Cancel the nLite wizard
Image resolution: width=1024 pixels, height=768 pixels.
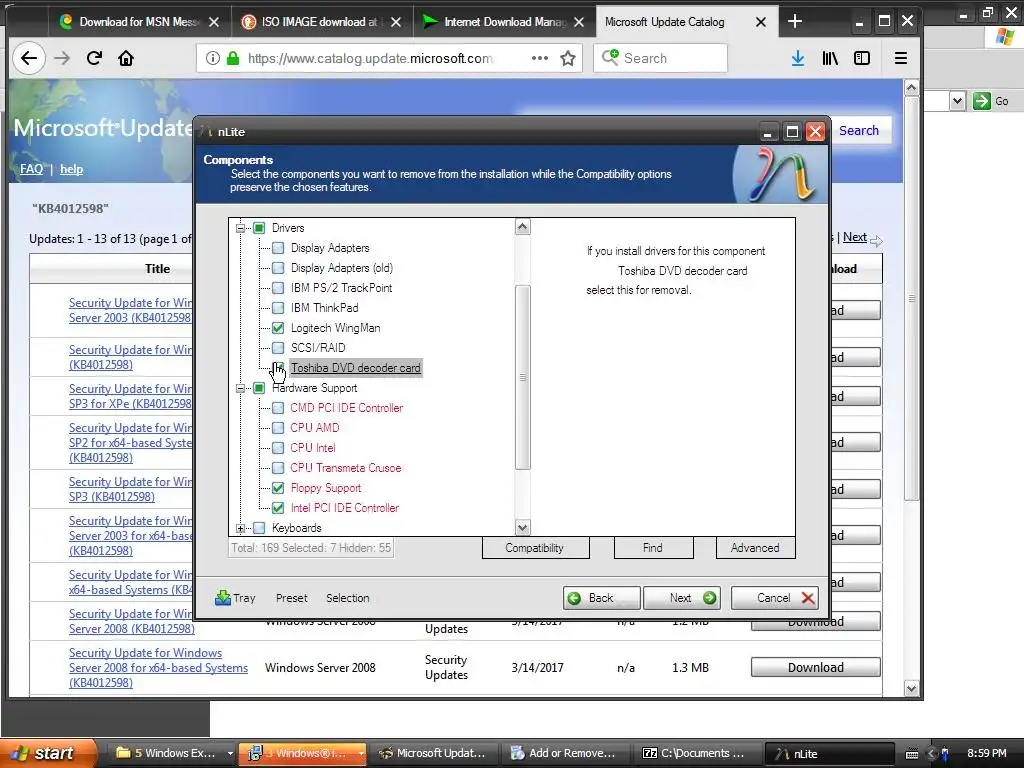(x=775, y=598)
